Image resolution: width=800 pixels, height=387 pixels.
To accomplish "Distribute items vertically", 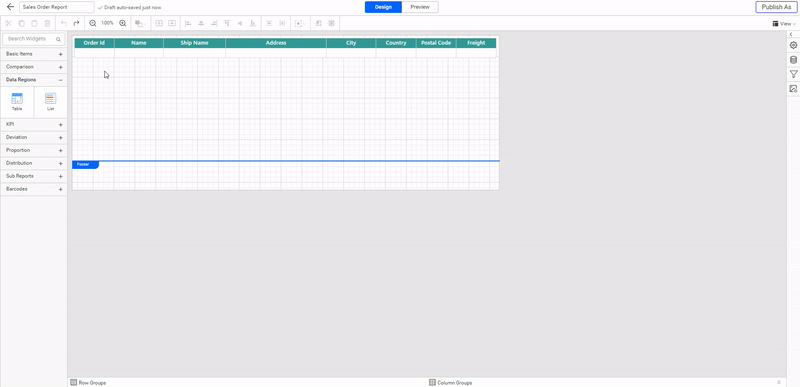I will click(x=269, y=23).
